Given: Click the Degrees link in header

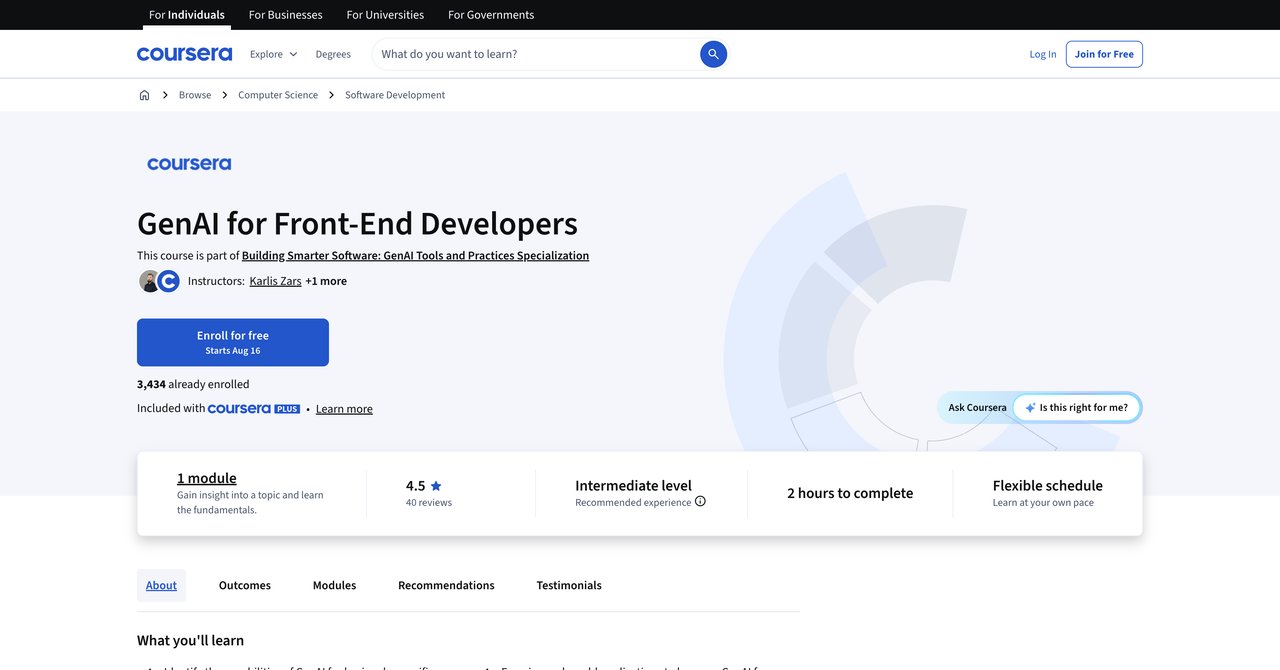Looking at the screenshot, I should click(x=333, y=54).
